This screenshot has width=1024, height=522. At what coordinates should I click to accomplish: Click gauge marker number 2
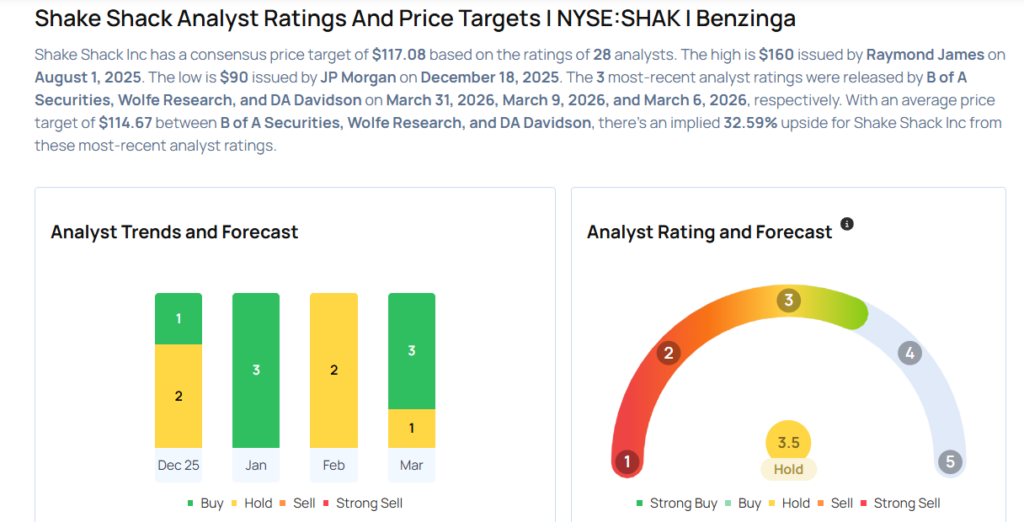click(668, 353)
